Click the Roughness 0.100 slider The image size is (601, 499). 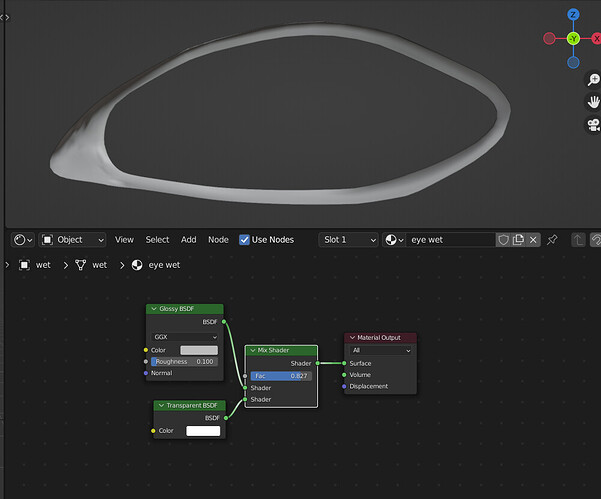pos(185,362)
